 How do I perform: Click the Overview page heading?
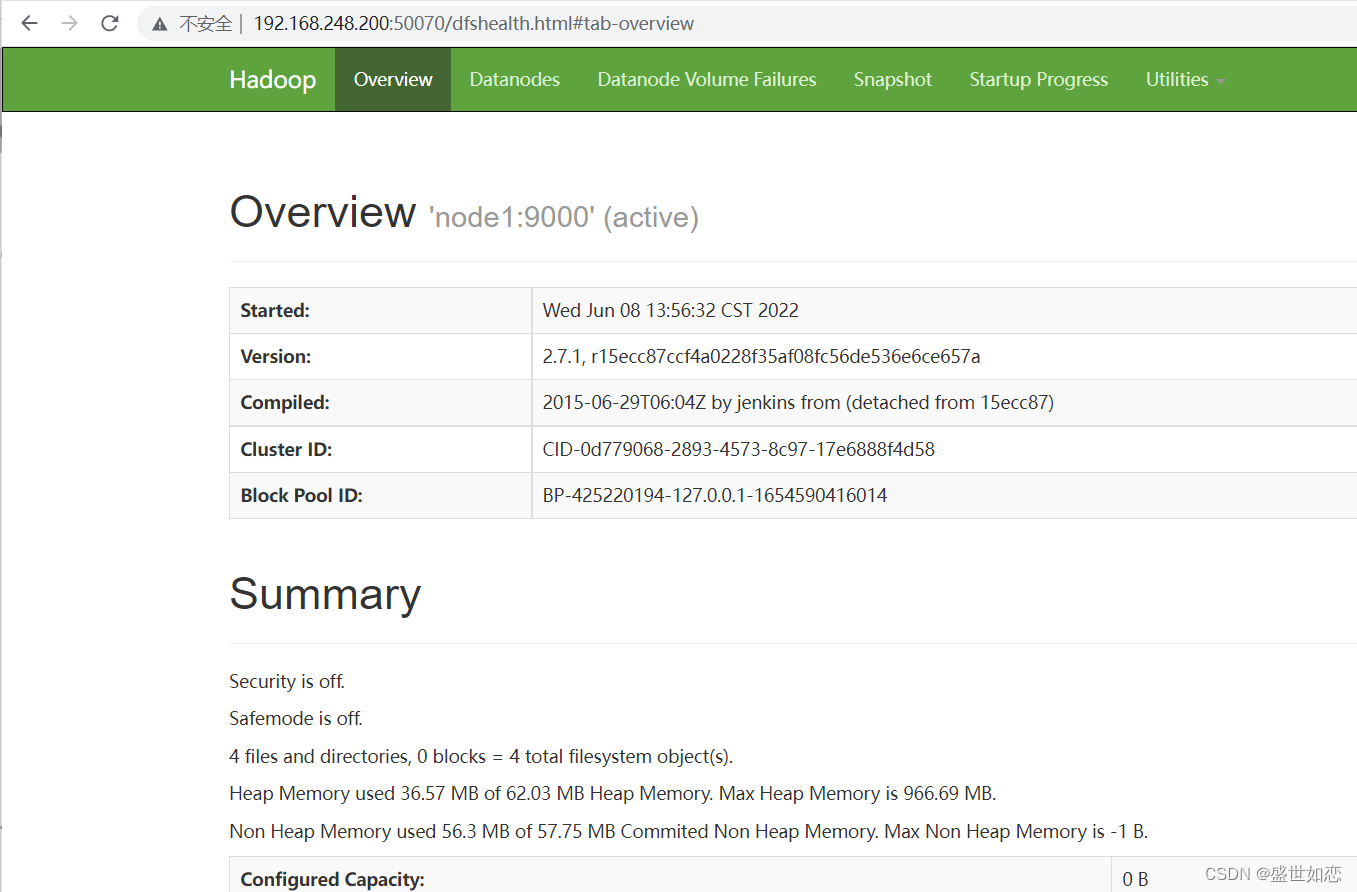(x=323, y=212)
